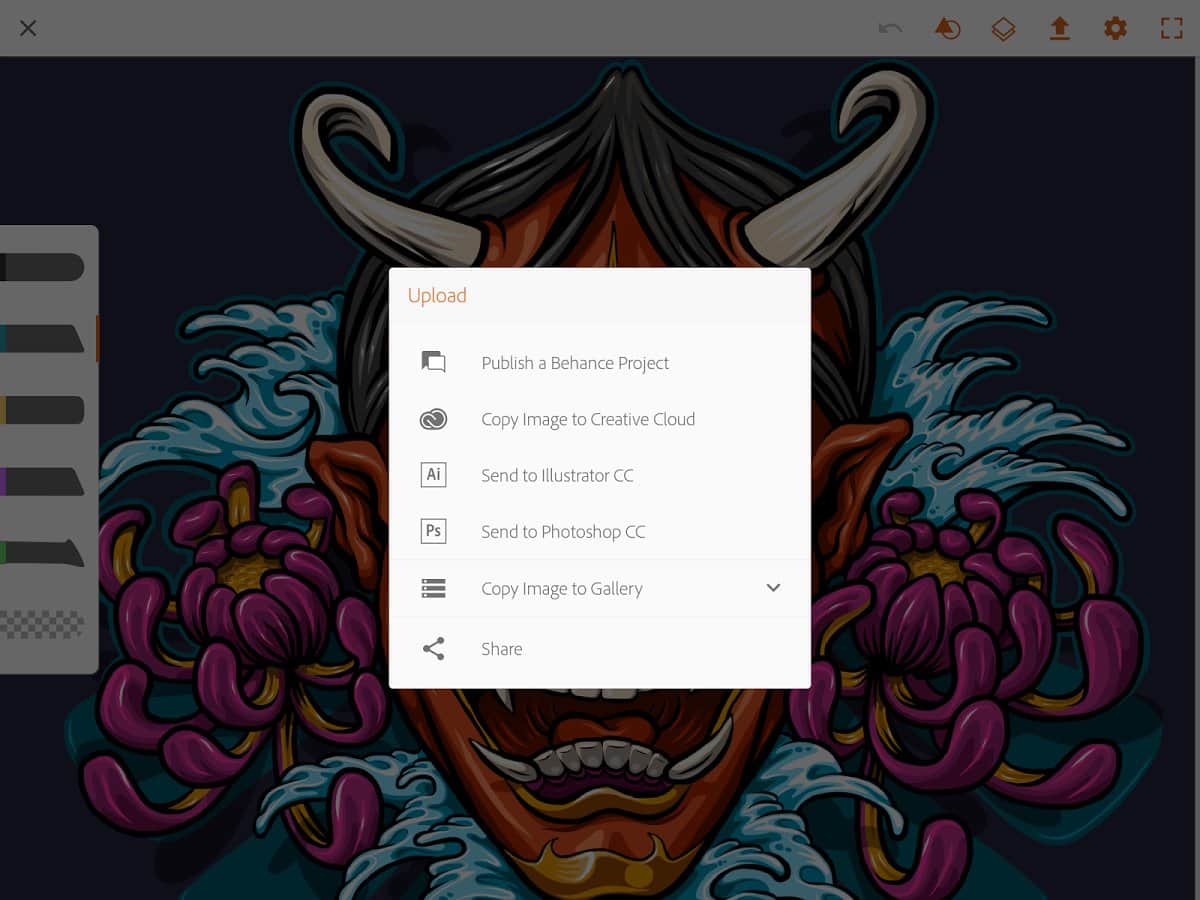This screenshot has height=900, width=1200.
Task: Expand the Copy Image to Gallery chevron
Action: coord(773,588)
